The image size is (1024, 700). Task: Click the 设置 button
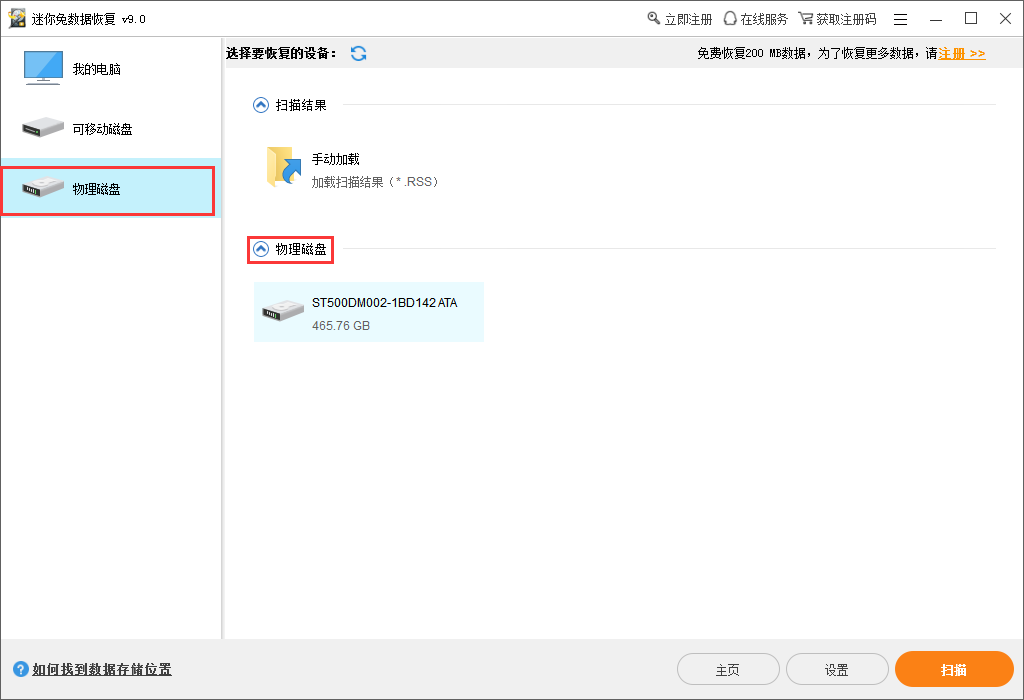click(x=837, y=670)
